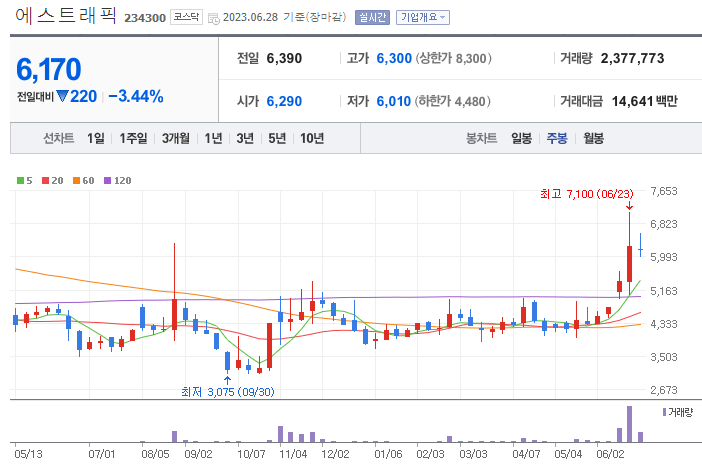
Task: Select the 3개월 line chart period
Action: pyautogui.click(x=176, y=138)
